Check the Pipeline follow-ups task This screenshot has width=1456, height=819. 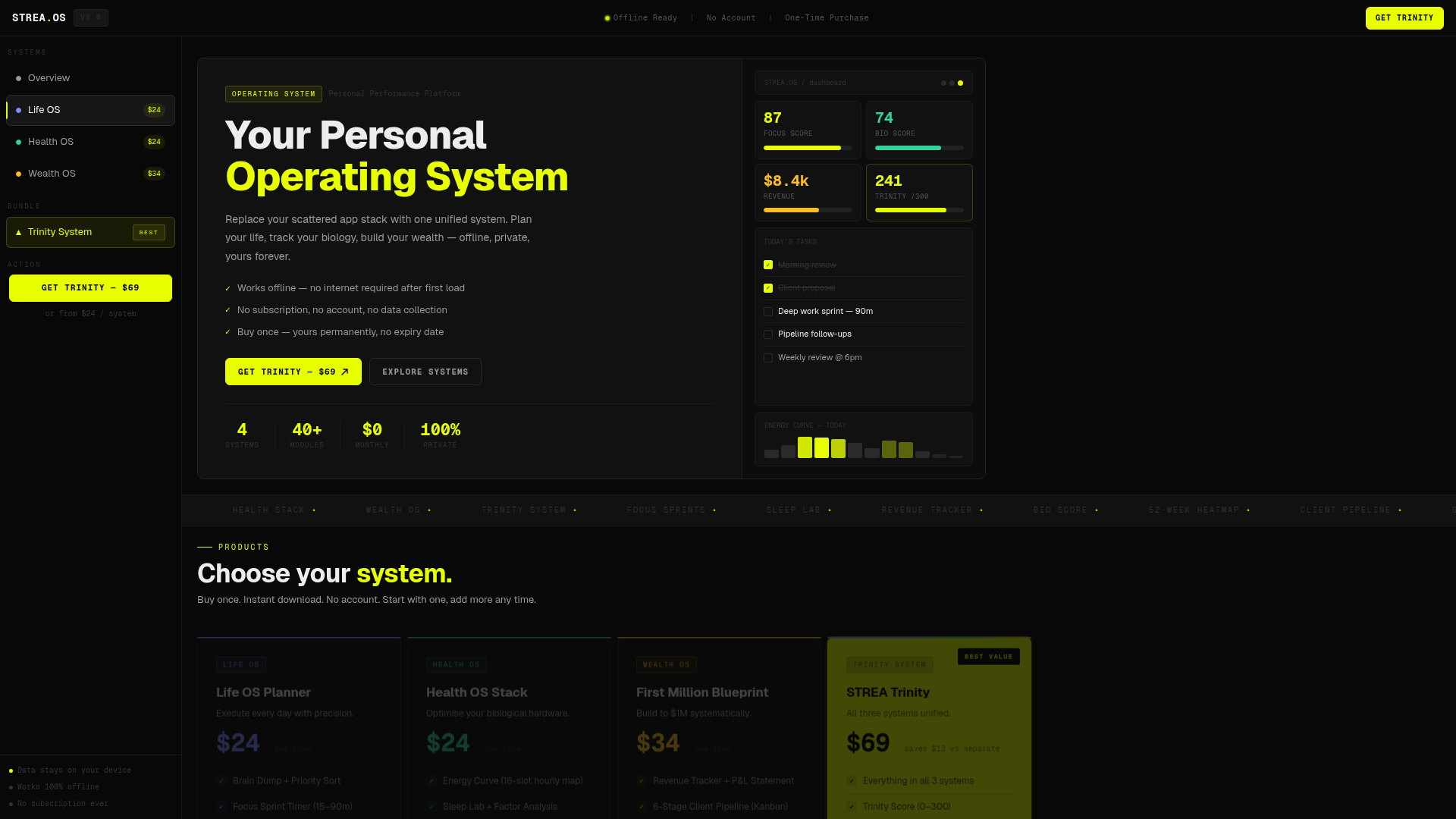click(x=768, y=334)
